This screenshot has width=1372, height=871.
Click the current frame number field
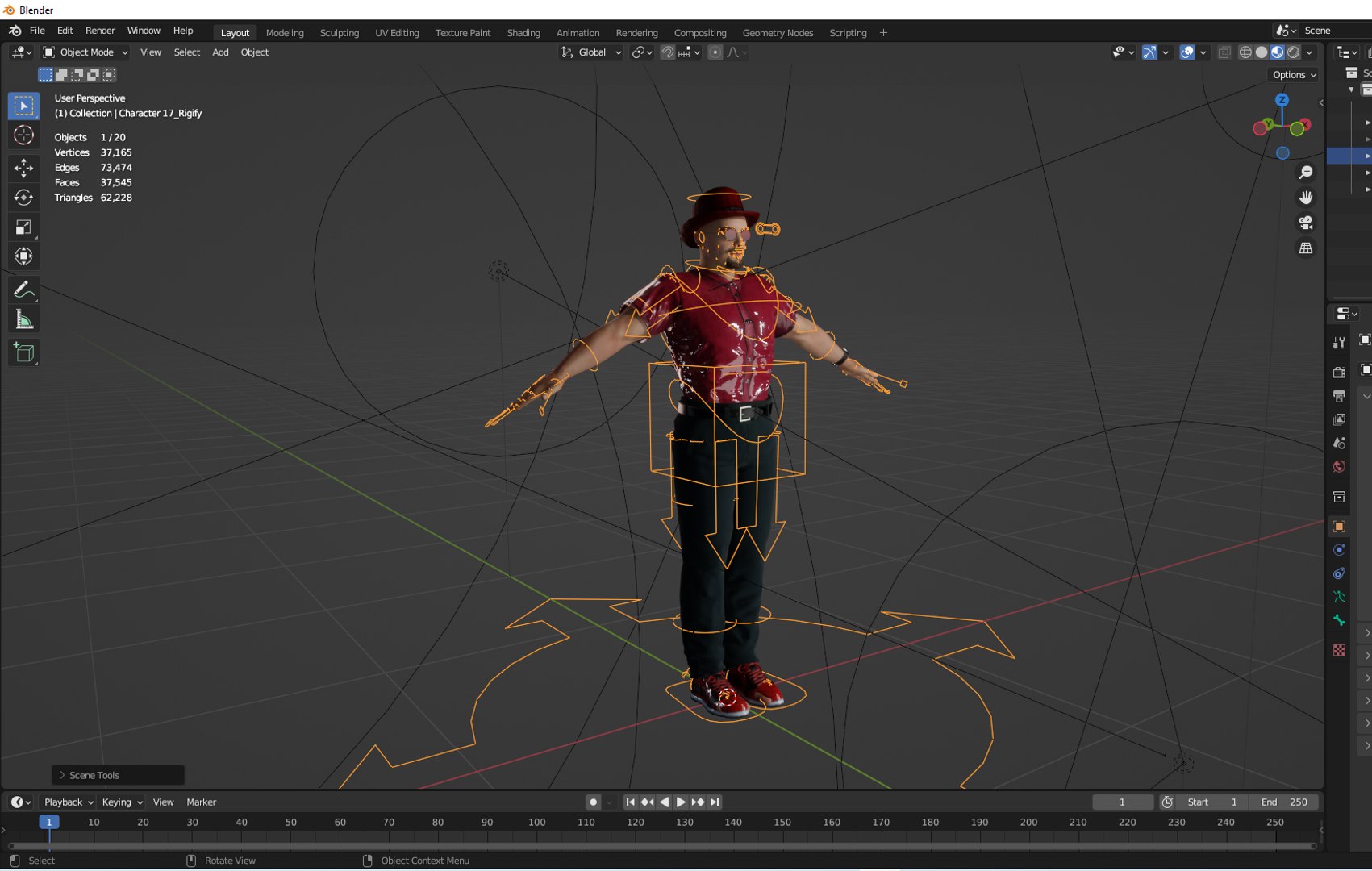(x=1123, y=802)
